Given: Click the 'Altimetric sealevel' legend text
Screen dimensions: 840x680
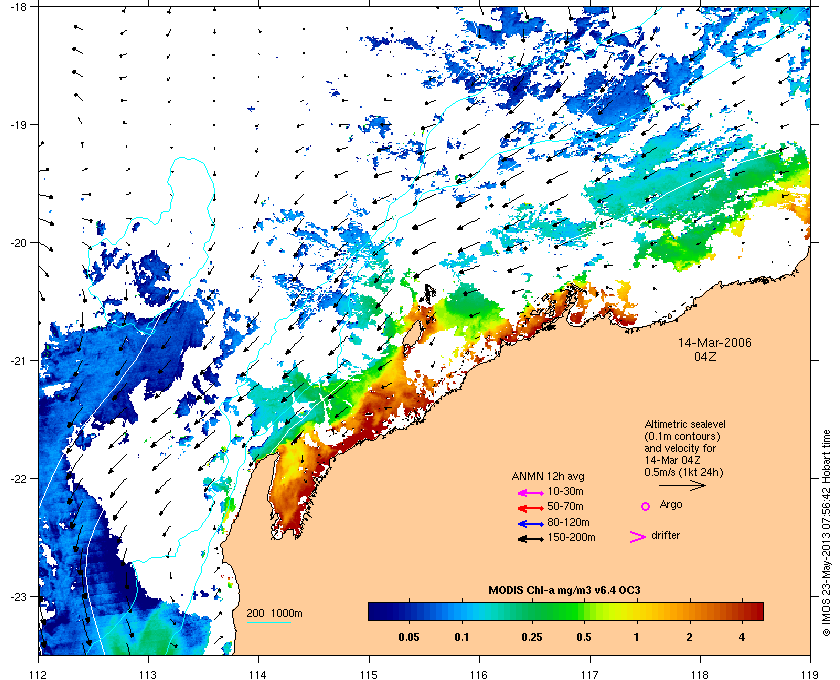Looking at the screenshot, I should pos(685,424).
